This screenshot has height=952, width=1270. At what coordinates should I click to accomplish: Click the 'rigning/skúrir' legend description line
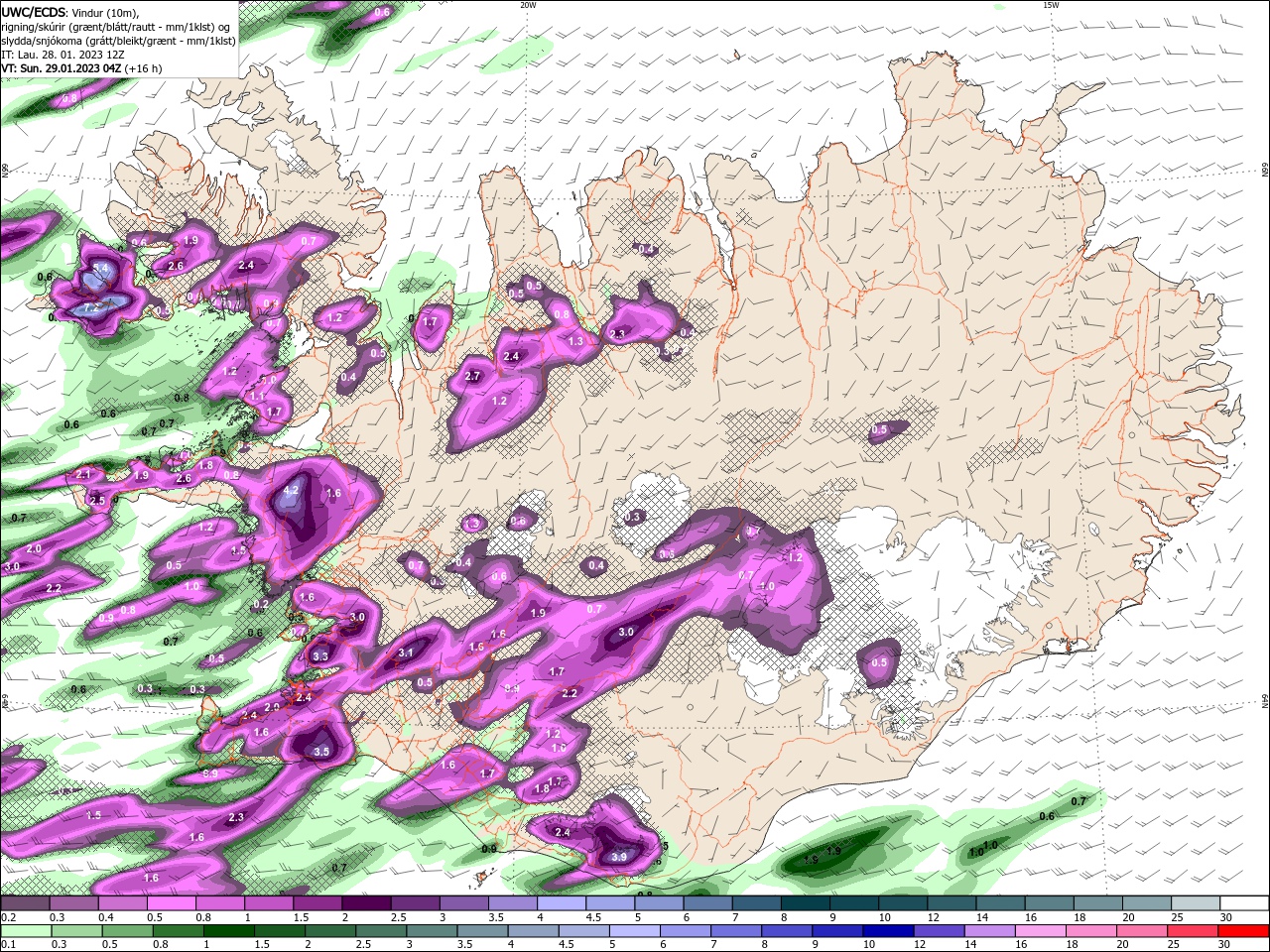(x=117, y=27)
